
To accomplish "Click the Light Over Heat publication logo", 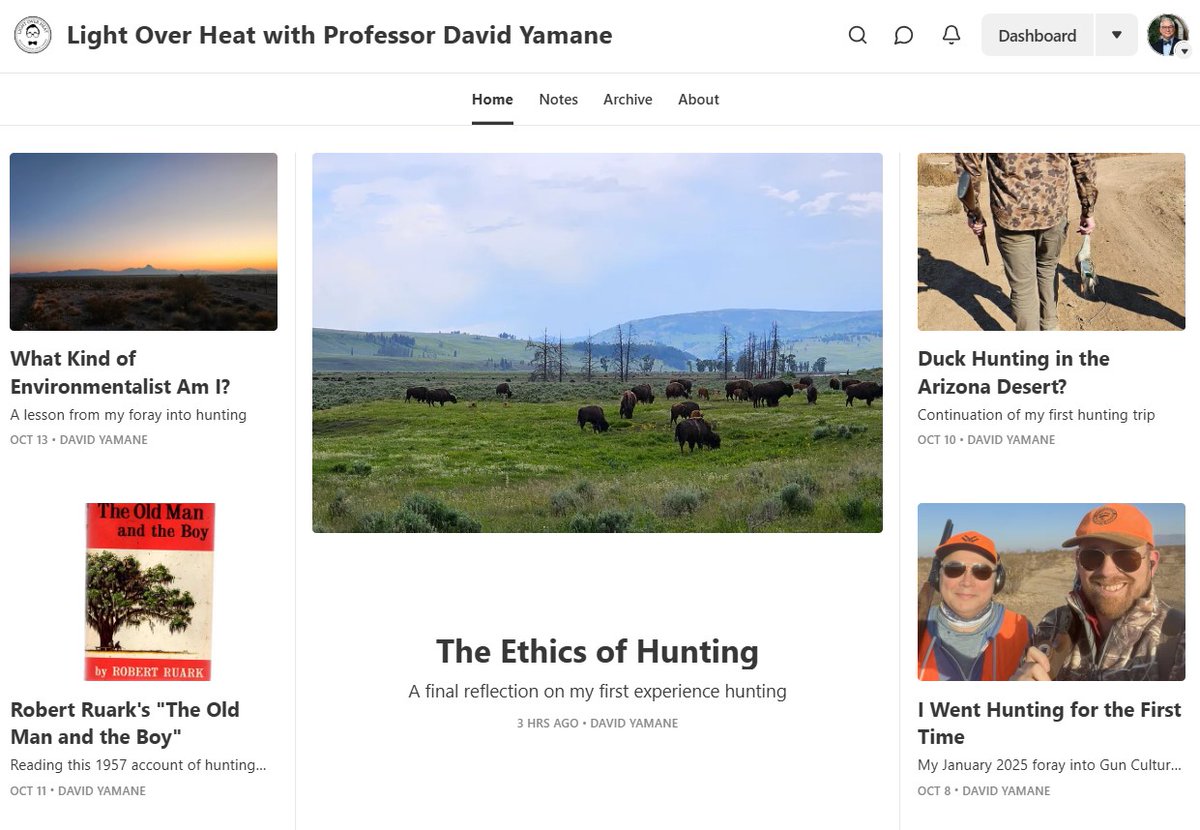I will 33,35.
